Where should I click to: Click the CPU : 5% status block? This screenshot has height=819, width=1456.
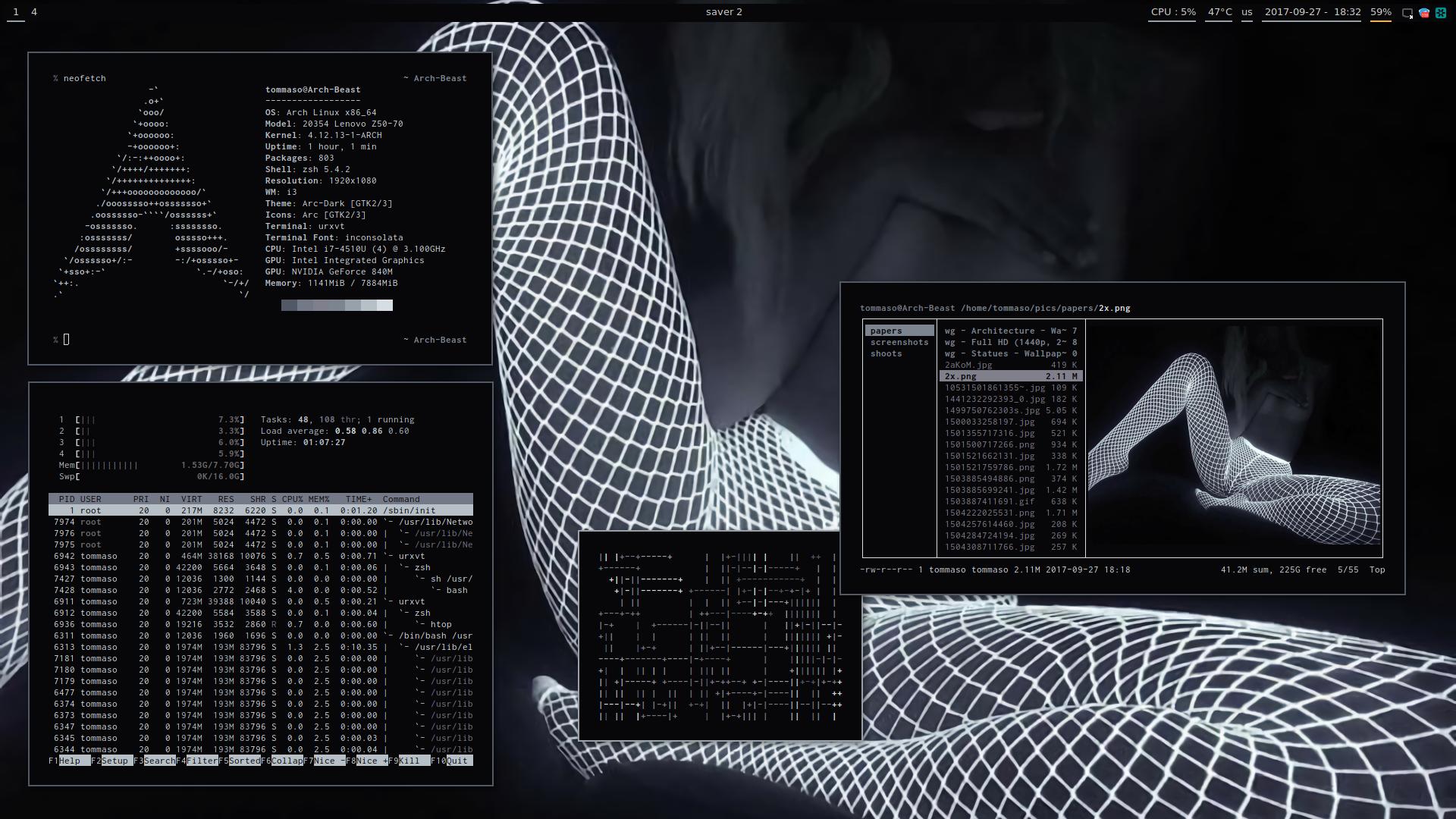click(1172, 12)
